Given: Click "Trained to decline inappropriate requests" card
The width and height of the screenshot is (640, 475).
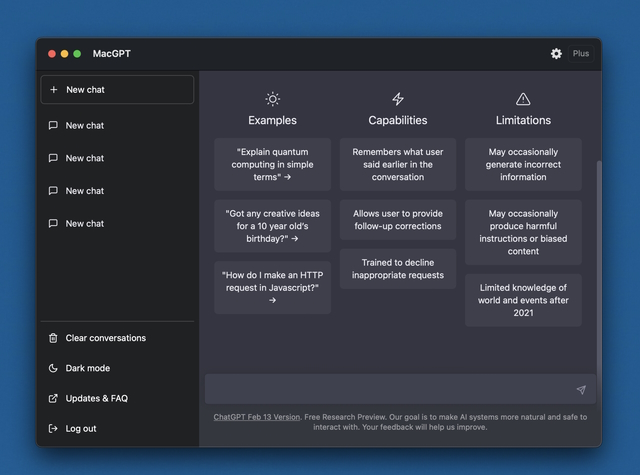Looking at the screenshot, I should [x=398, y=269].
